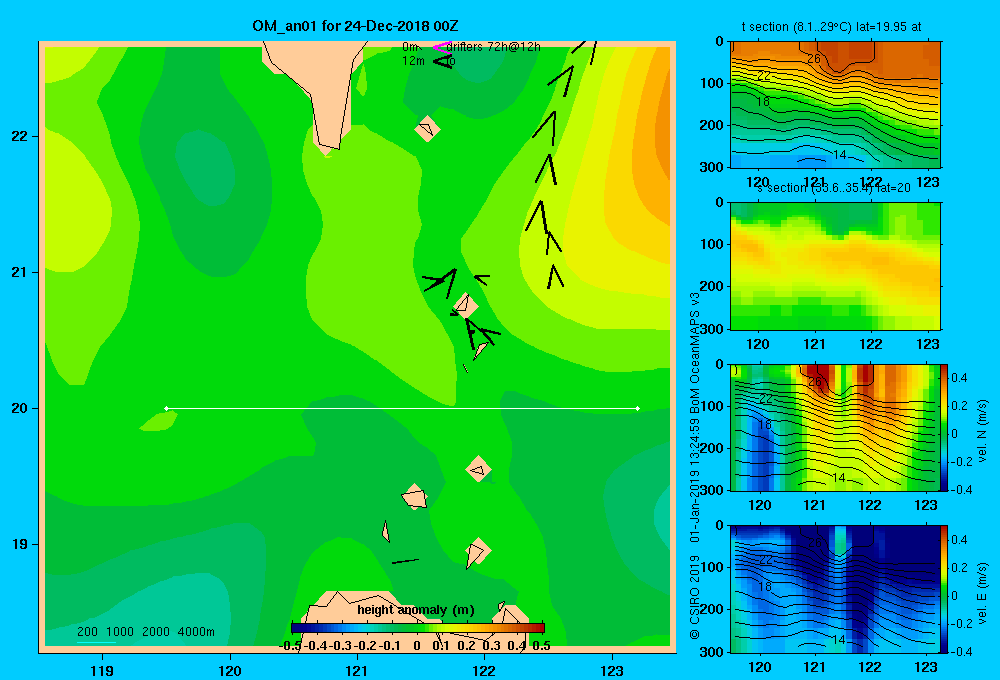Click the 26 contour label in temperature section
The image size is (1000, 680).
(814, 59)
